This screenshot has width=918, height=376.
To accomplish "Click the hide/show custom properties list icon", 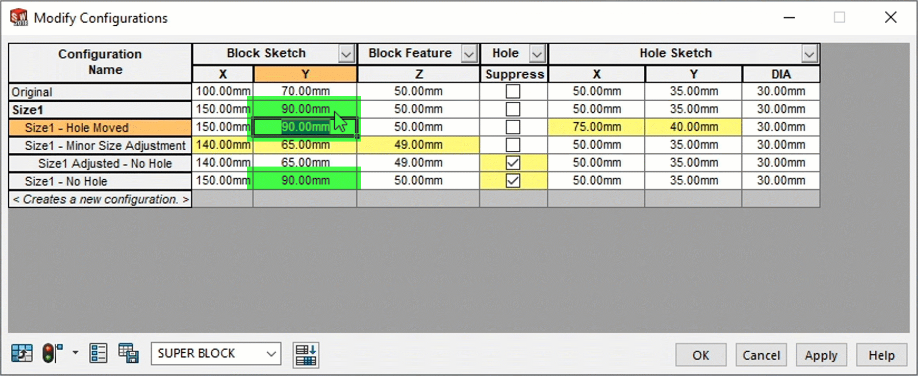I will (98, 353).
